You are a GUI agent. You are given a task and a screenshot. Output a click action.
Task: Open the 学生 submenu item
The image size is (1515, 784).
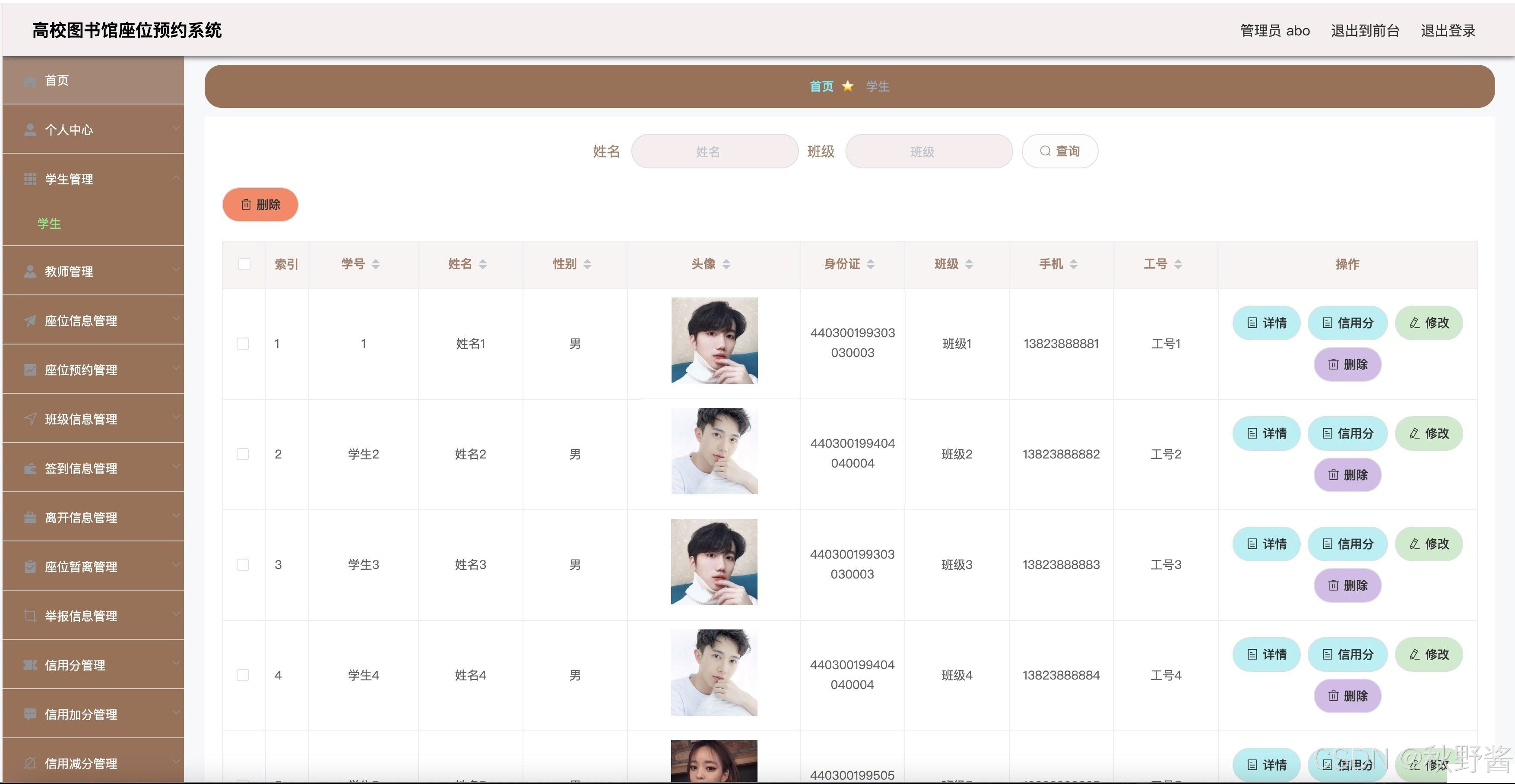(49, 224)
